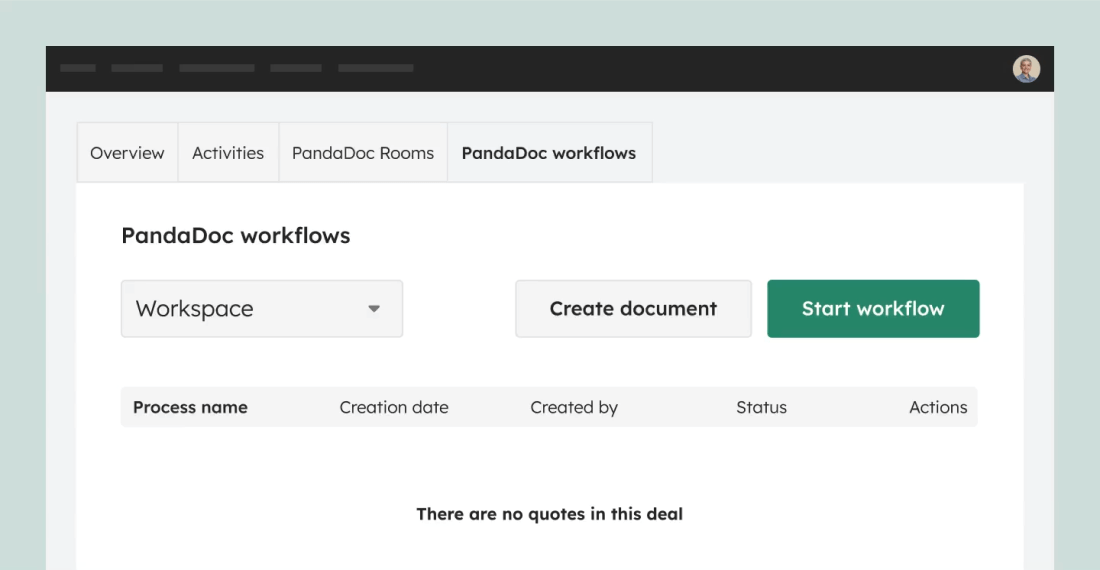Click the Actions column header

[x=938, y=407]
